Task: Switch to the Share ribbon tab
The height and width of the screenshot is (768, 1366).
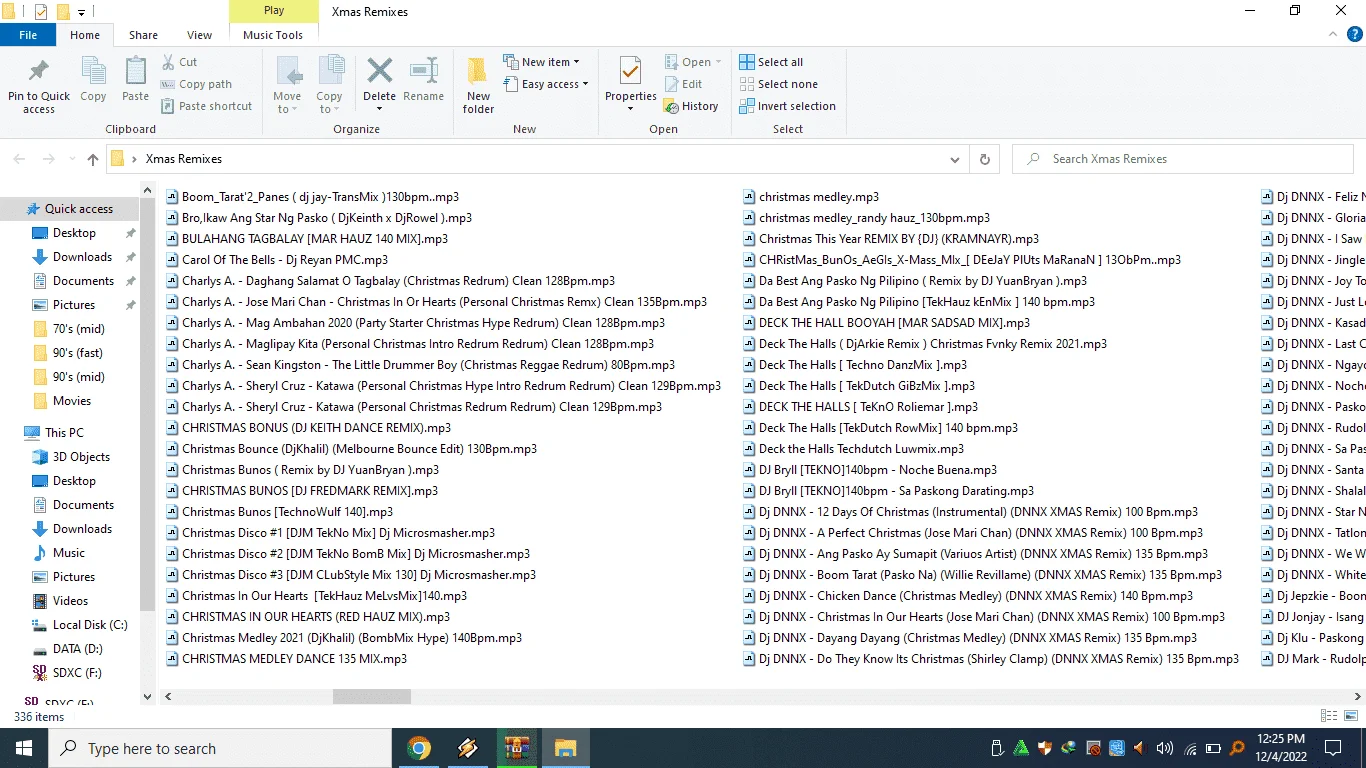Action: [x=143, y=35]
